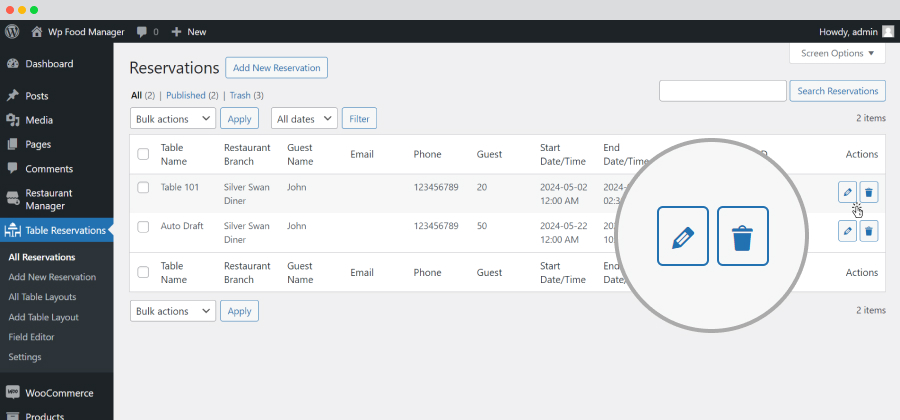Open the Field Editor page
Screen dimensions: 900x420
(x=32, y=337)
